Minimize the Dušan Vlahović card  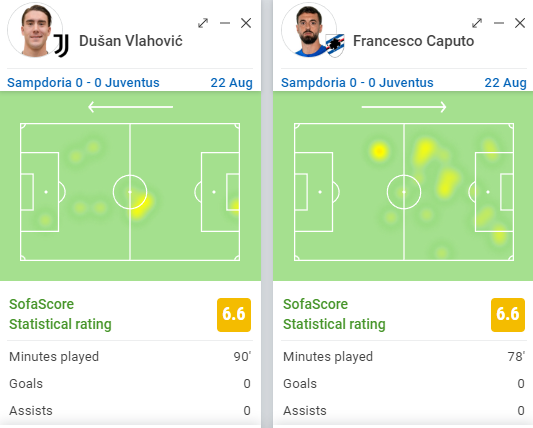click(225, 23)
